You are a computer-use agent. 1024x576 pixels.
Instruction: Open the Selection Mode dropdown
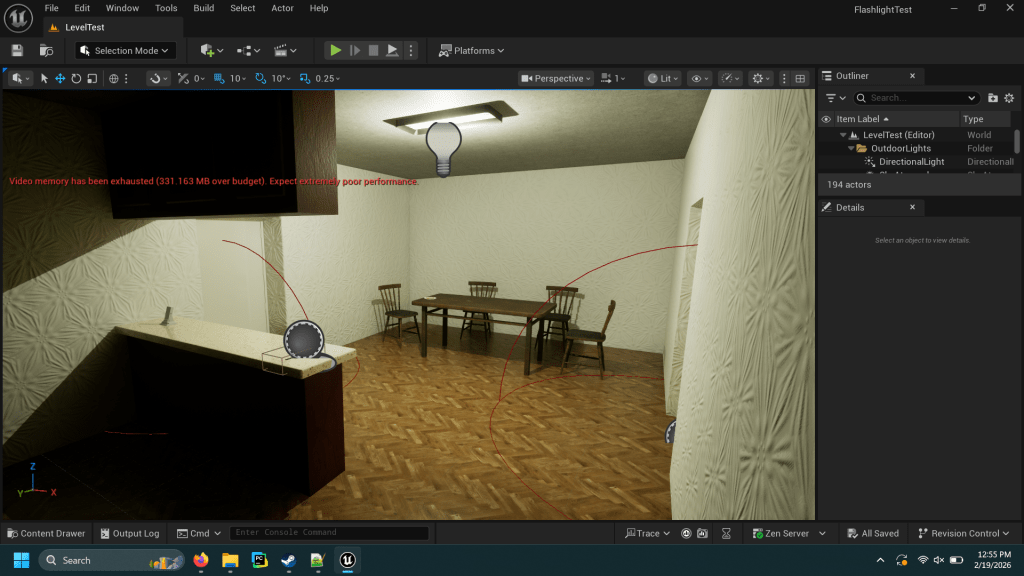pyautogui.click(x=126, y=50)
